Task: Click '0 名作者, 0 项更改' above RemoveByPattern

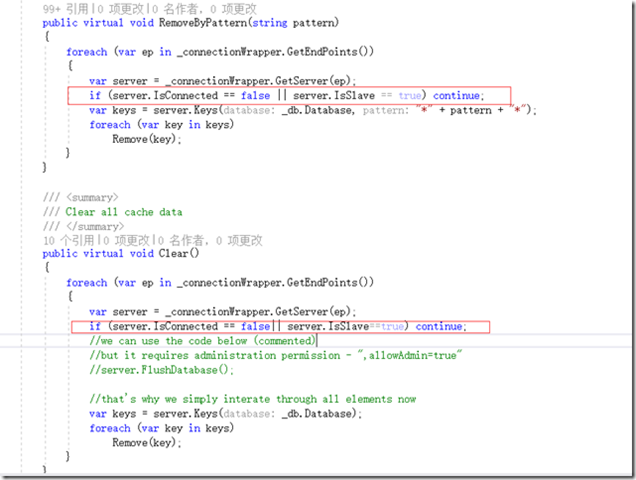Action: 204,9
